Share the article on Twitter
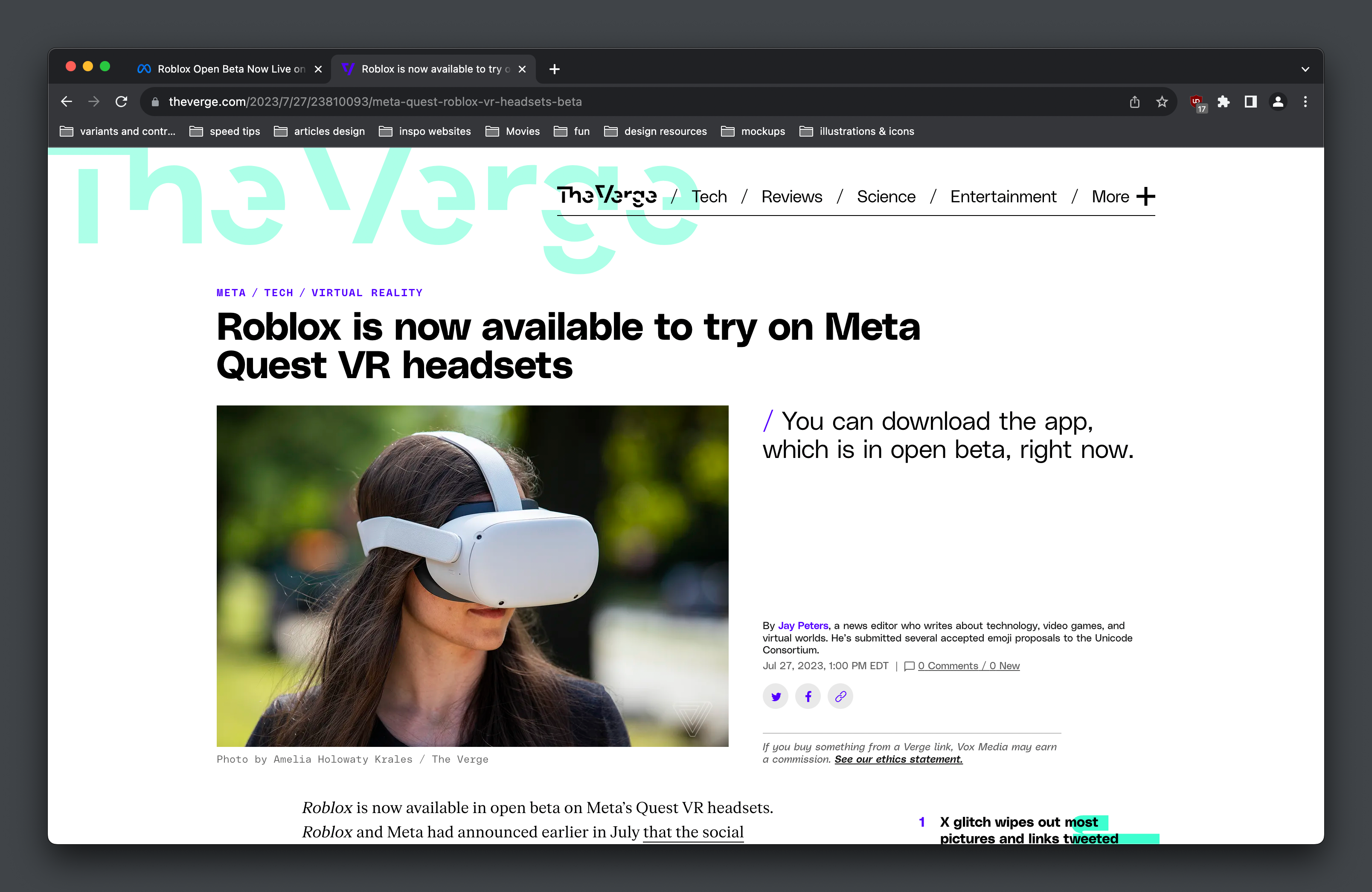Screen dimensions: 1372x892 coord(776,696)
